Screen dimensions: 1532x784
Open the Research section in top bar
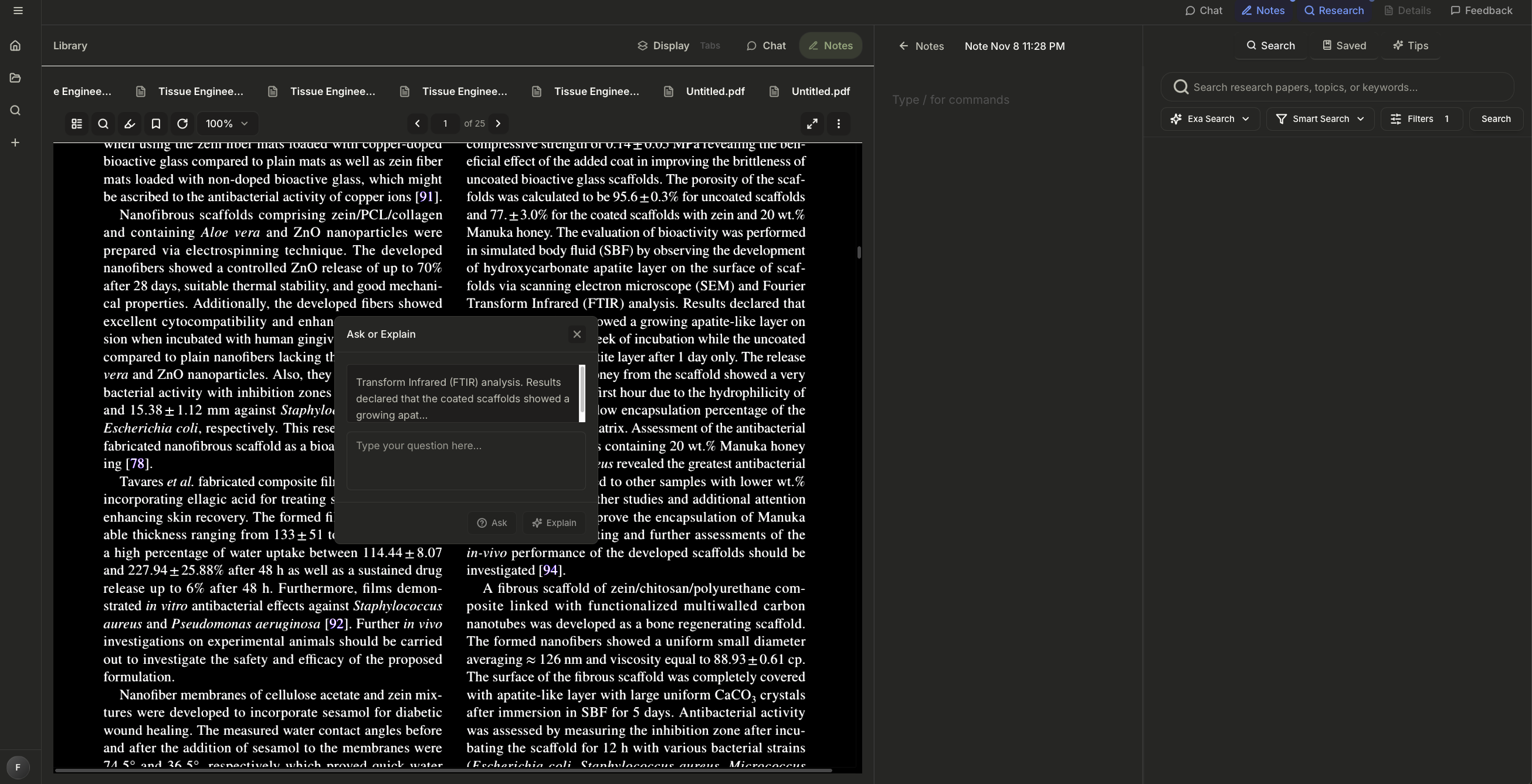point(1334,10)
